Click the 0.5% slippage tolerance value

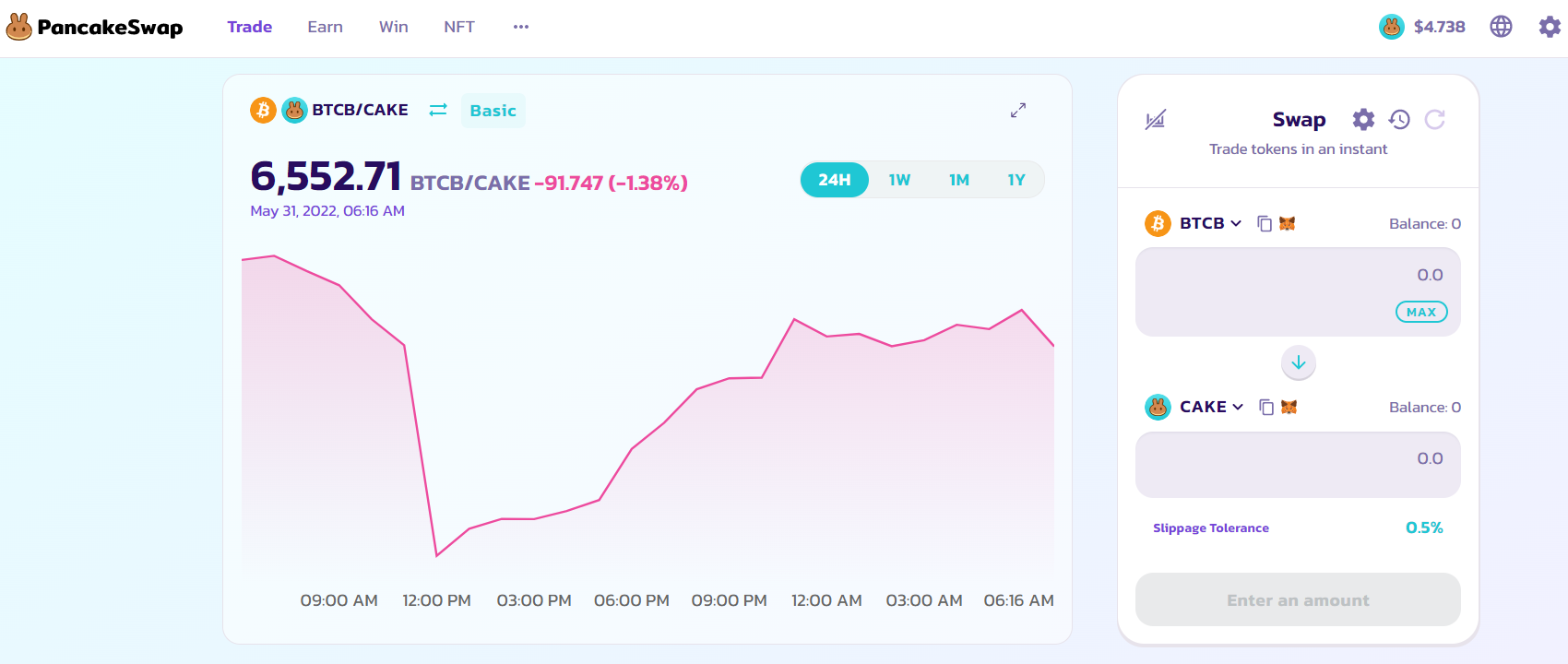click(1424, 528)
